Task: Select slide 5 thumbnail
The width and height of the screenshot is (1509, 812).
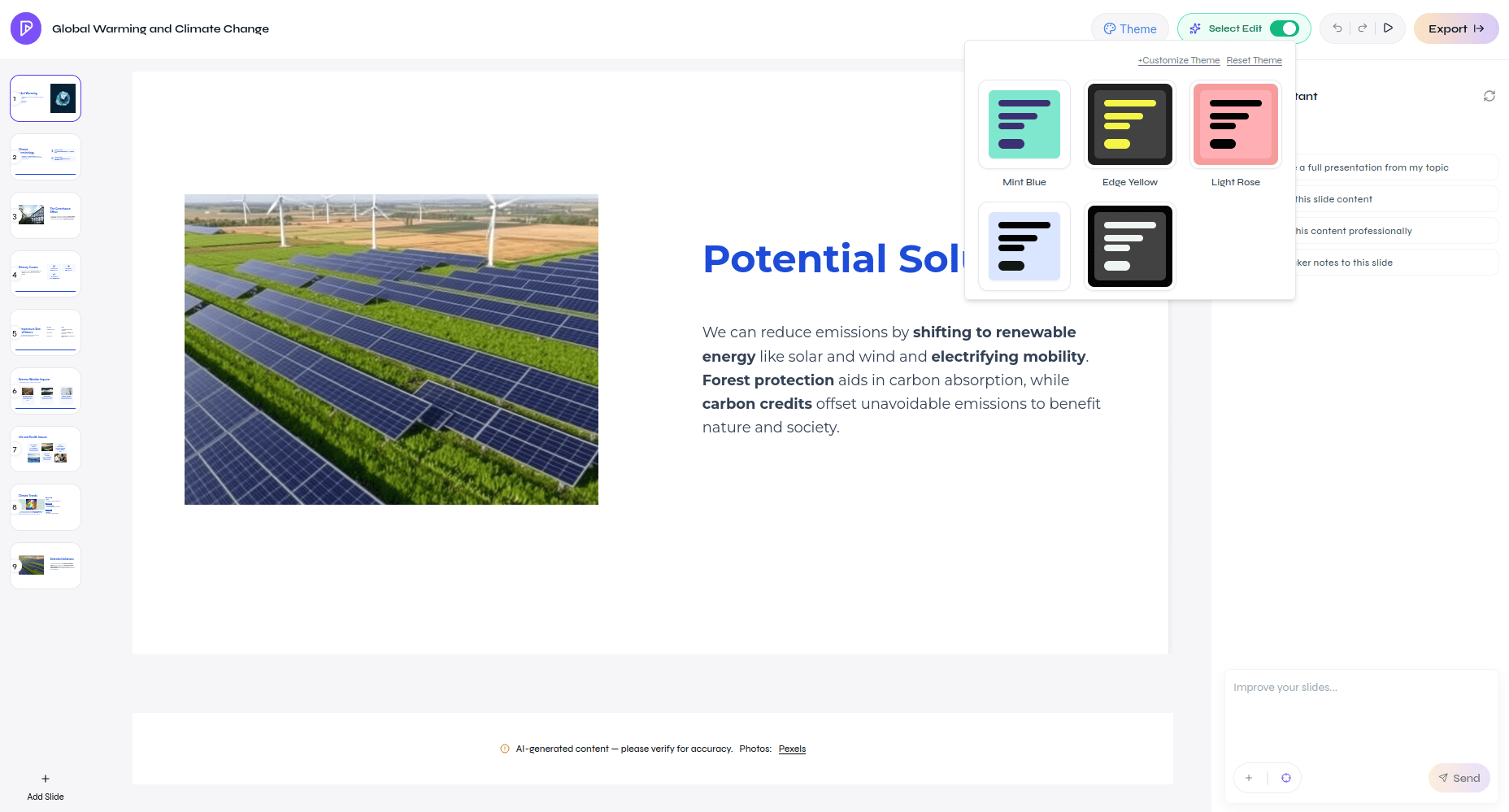Action: coord(46,332)
